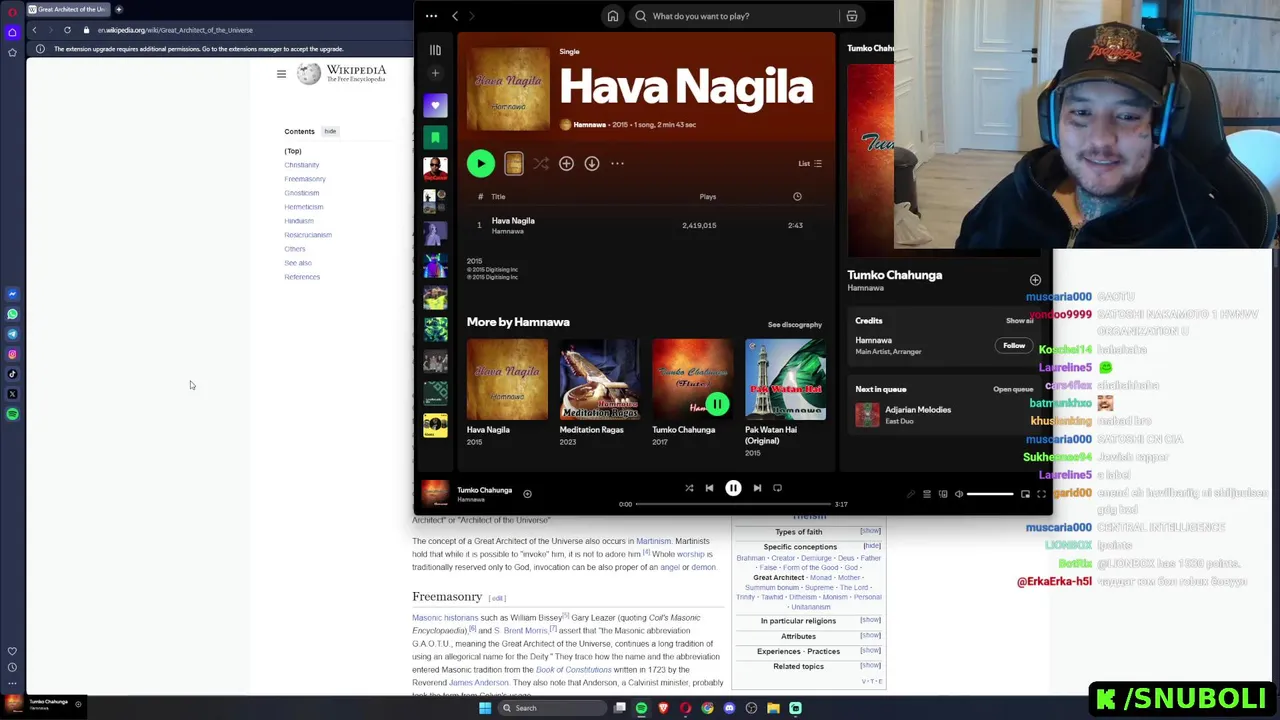Open Windows Start button on taskbar
The image size is (1280, 720).
[485, 708]
